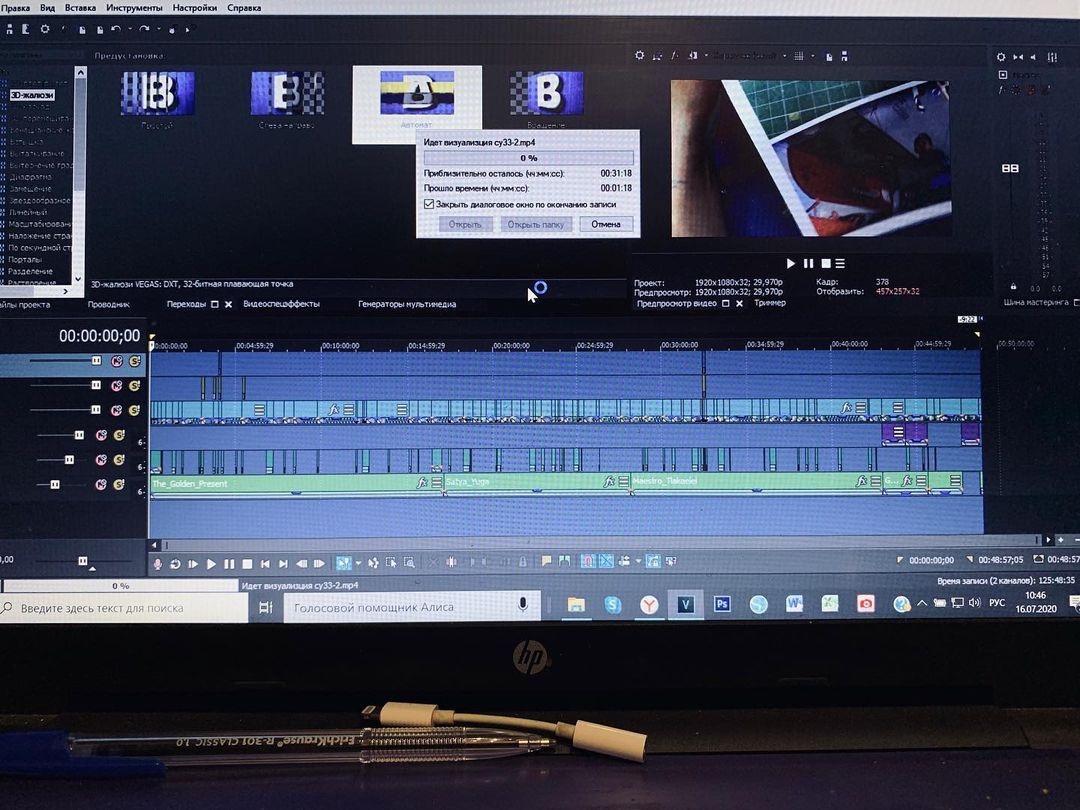Select the Normal Edit tool

click(342, 563)
